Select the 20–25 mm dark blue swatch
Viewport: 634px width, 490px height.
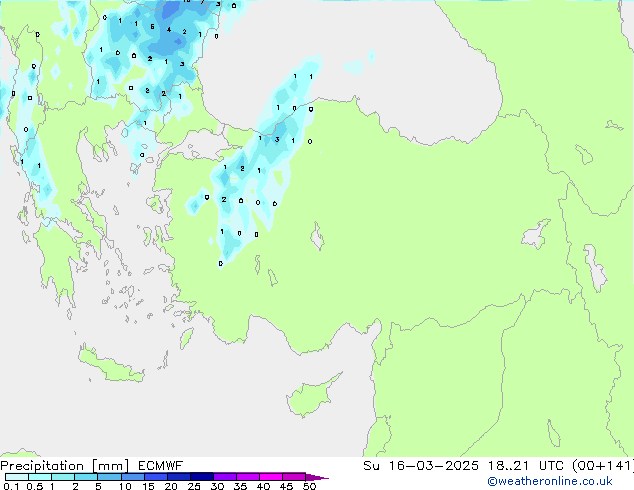(179, 477)
